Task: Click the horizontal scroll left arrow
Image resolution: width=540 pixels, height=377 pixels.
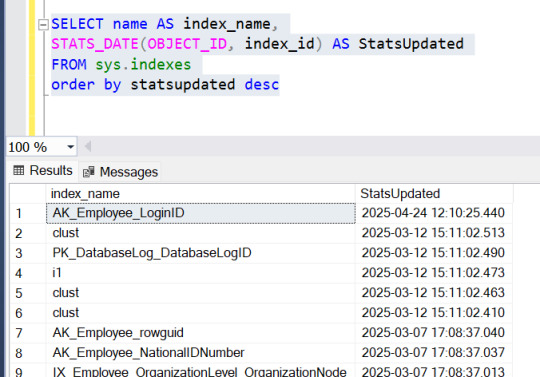Action: 88,147
